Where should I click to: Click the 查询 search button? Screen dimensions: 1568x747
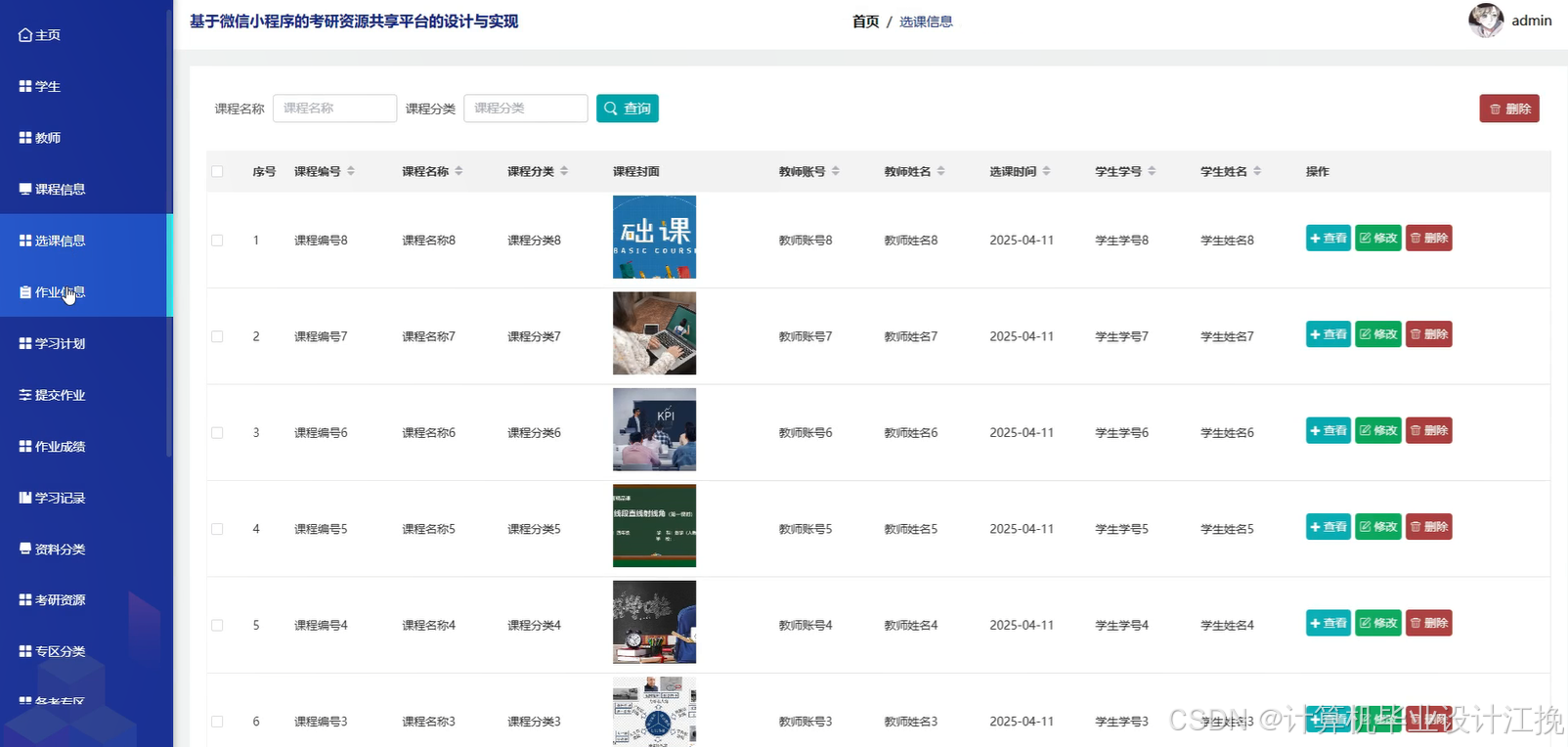pos(628,109)
